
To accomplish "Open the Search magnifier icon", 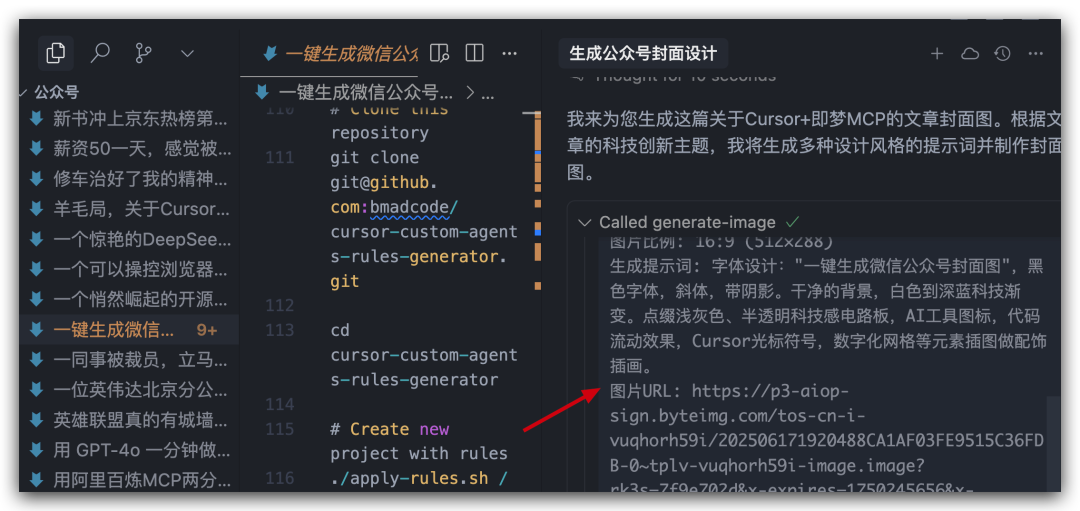I will (101, 53).
